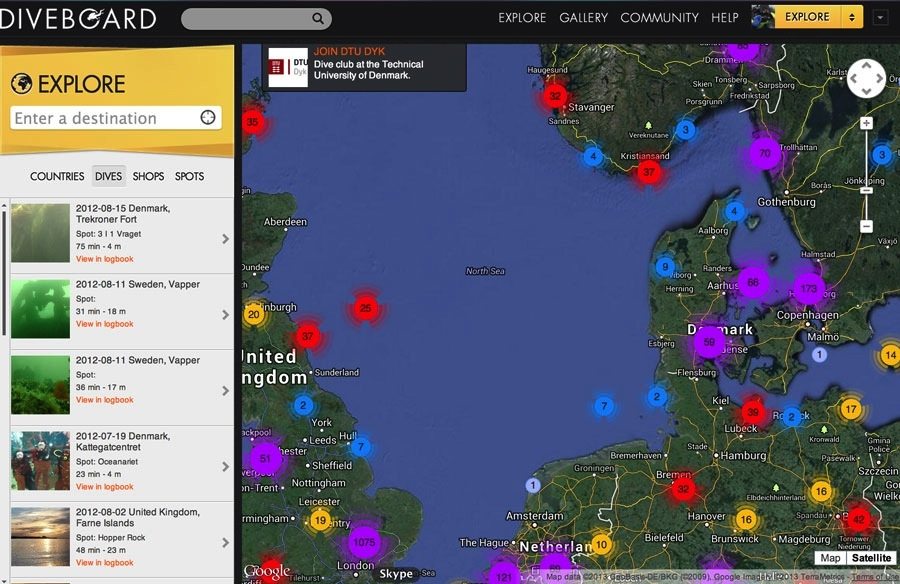
Task: Expand the Kattegatcentret dive entry arrow
Action: coord(226,467)
